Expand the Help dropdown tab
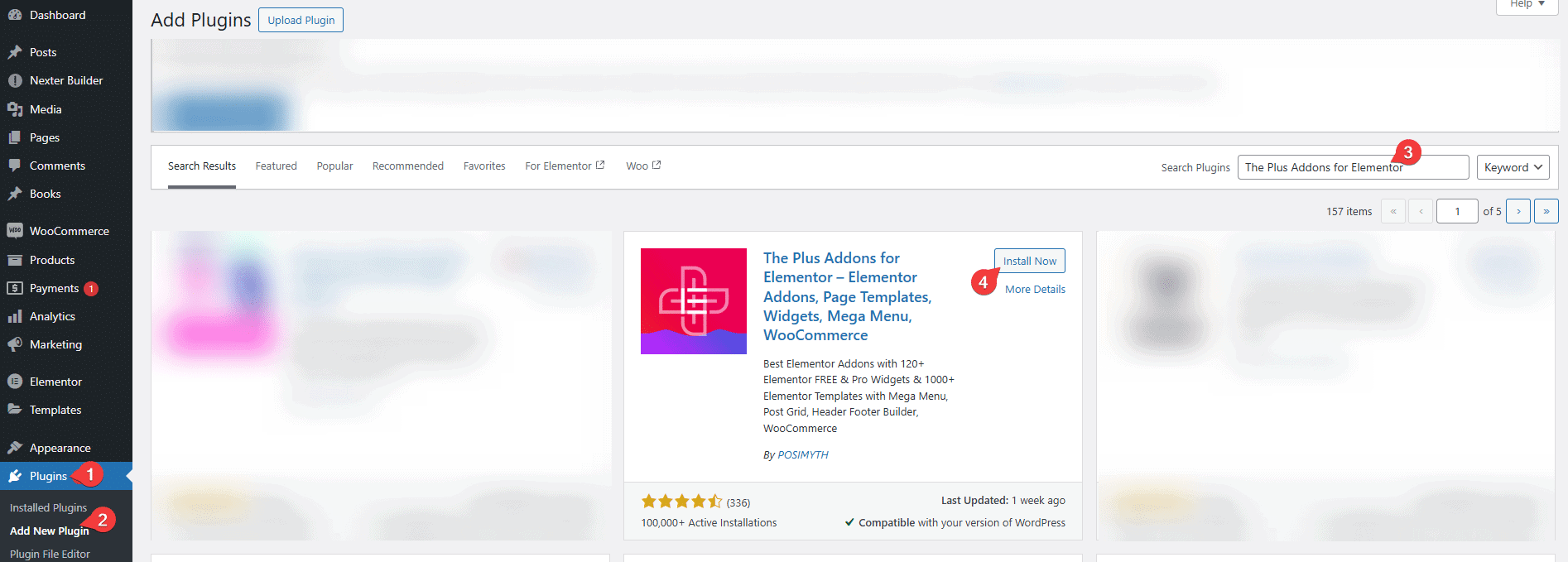 (x=1527, y=5)
